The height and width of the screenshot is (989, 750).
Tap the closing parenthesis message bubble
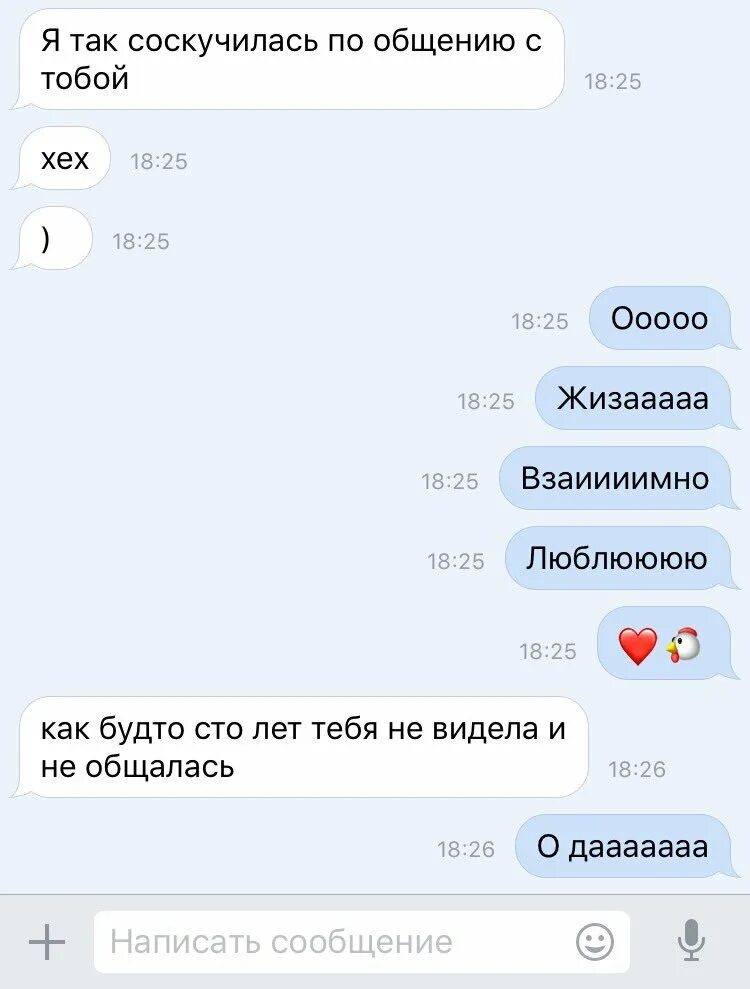point(52,238)
